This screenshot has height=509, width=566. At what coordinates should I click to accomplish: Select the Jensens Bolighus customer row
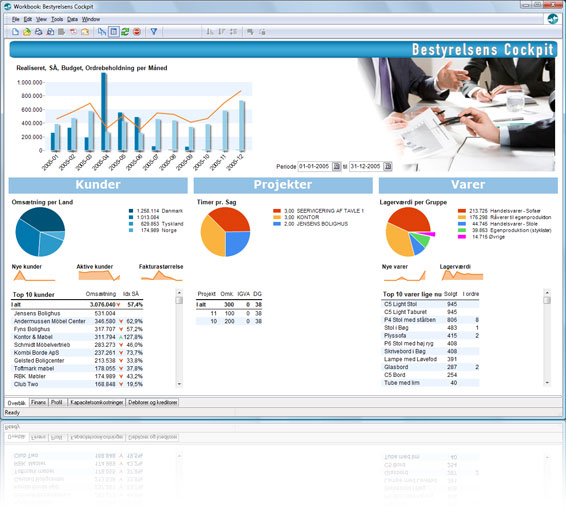click(77, 313)
